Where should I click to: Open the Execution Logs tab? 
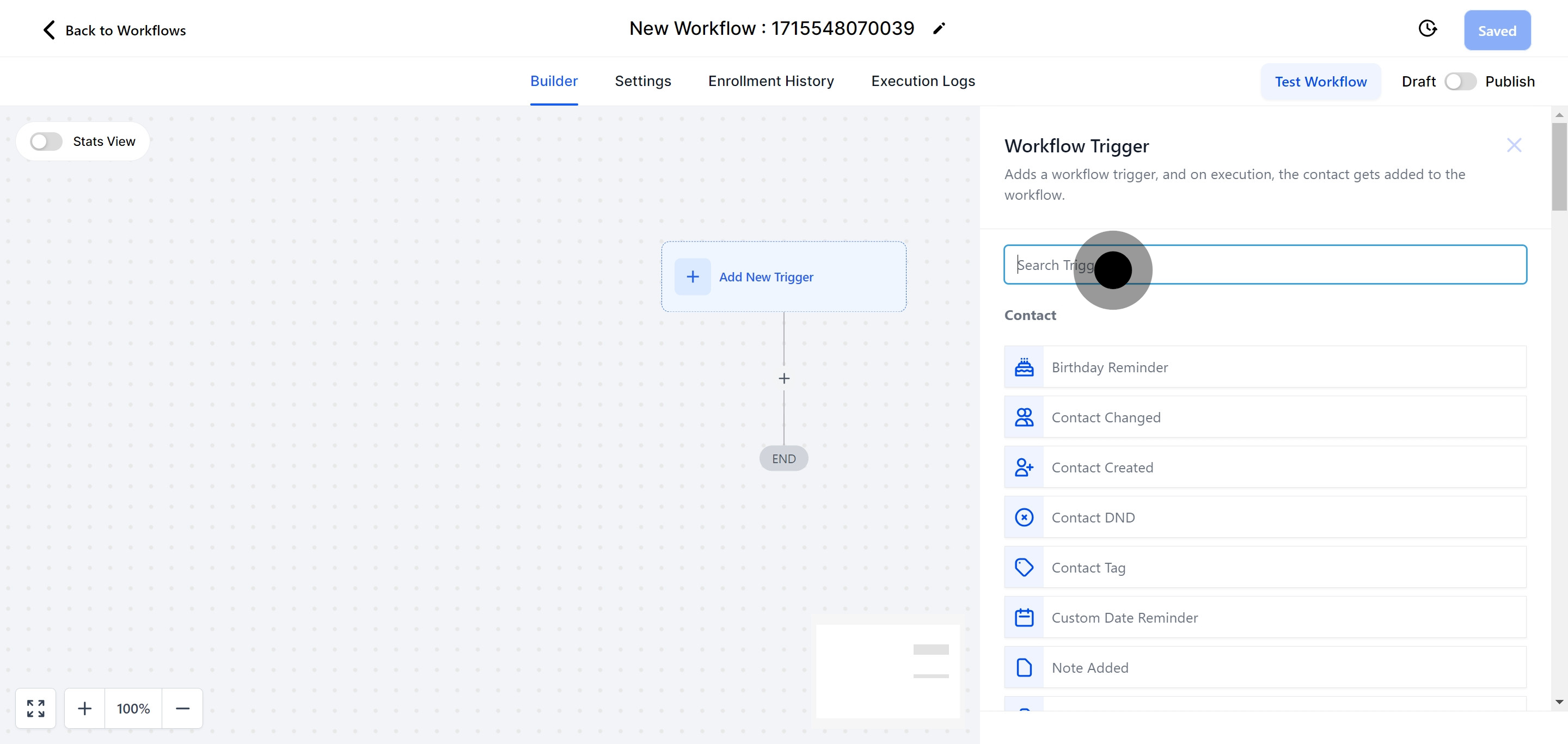tap(923, 81)
